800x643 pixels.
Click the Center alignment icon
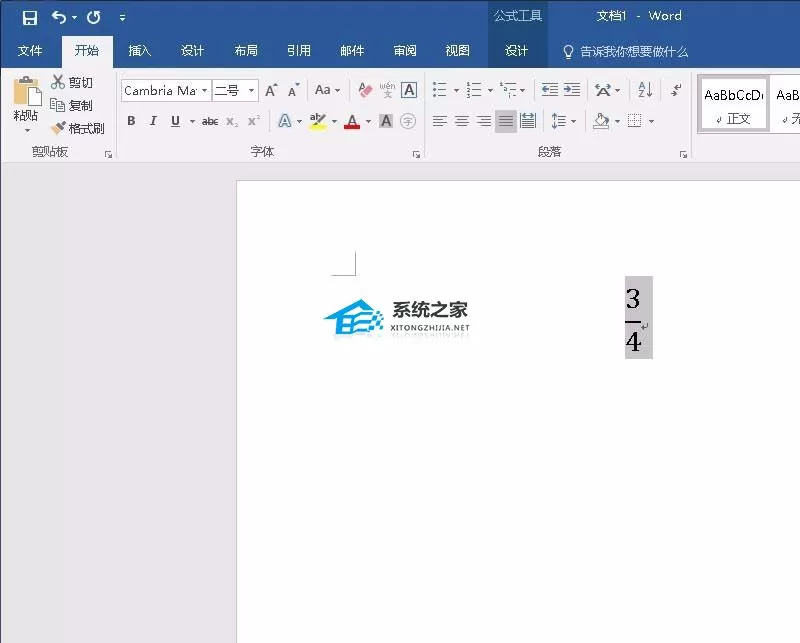[462, 121]
